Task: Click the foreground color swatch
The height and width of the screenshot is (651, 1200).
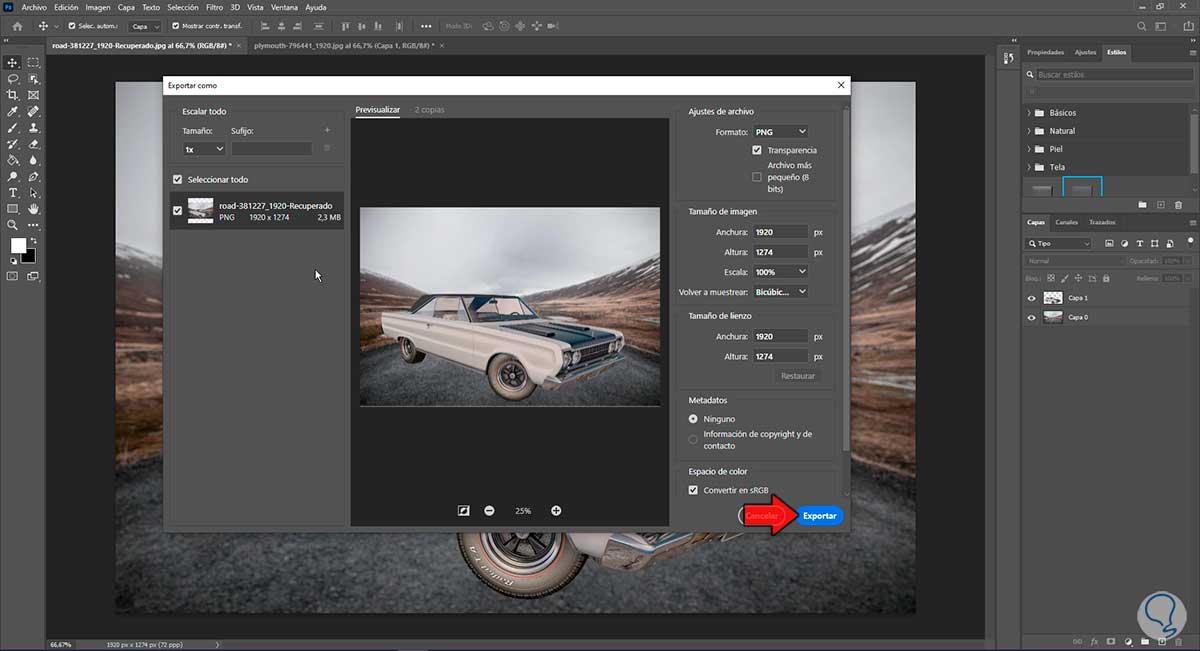Action: point(18,246)
